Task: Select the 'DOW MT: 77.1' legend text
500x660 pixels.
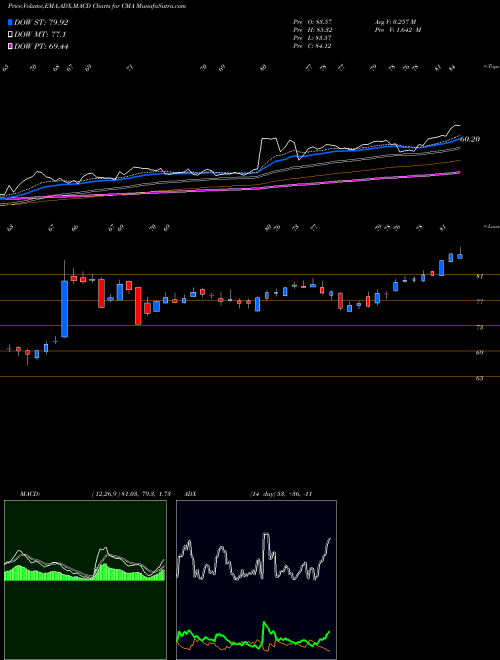Action: coord(40,35)
